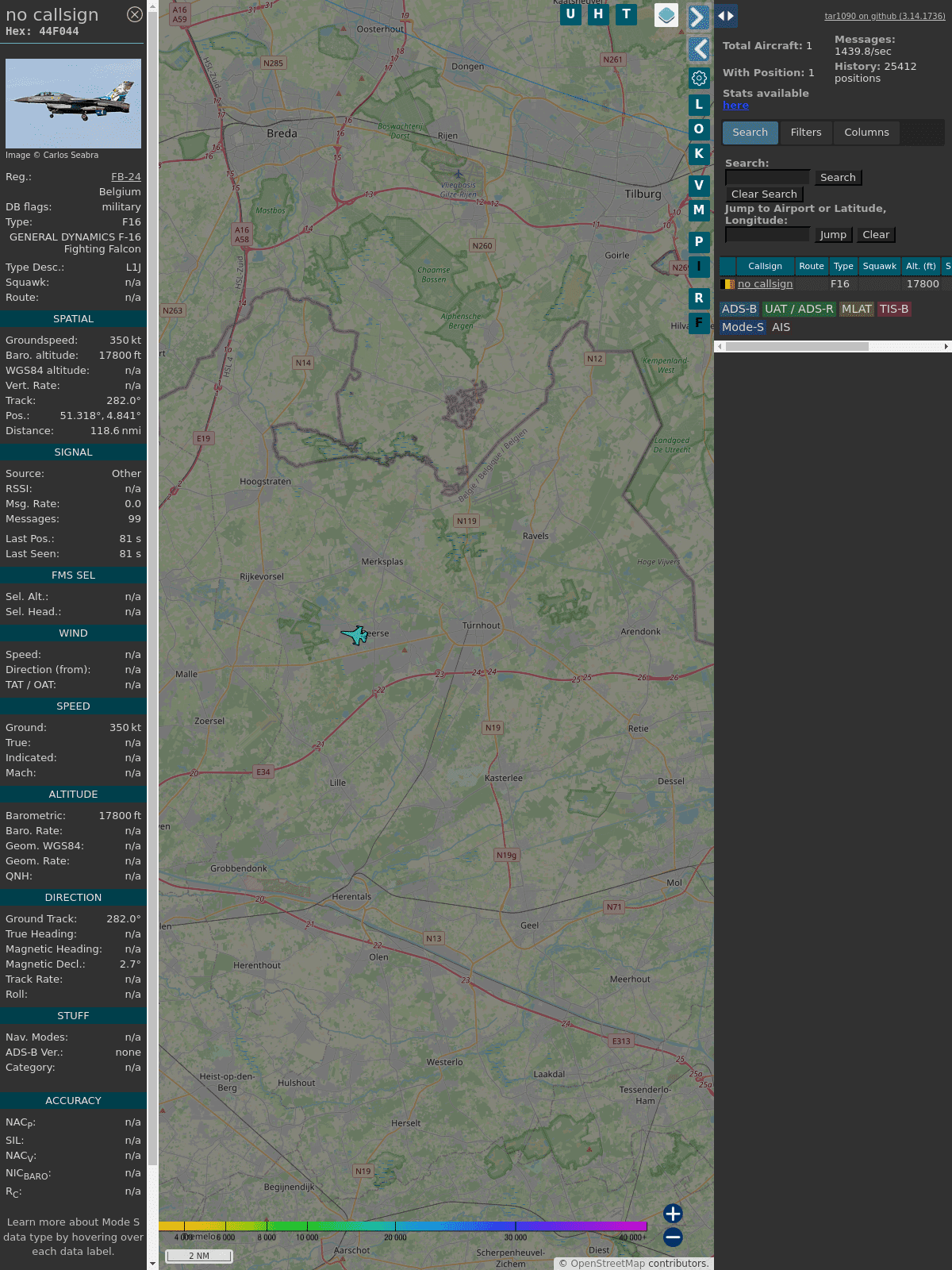Open the stats available here link
The width and height of the screenshot is (952, 1270).
pyautogui.click(x=735, y=106)
